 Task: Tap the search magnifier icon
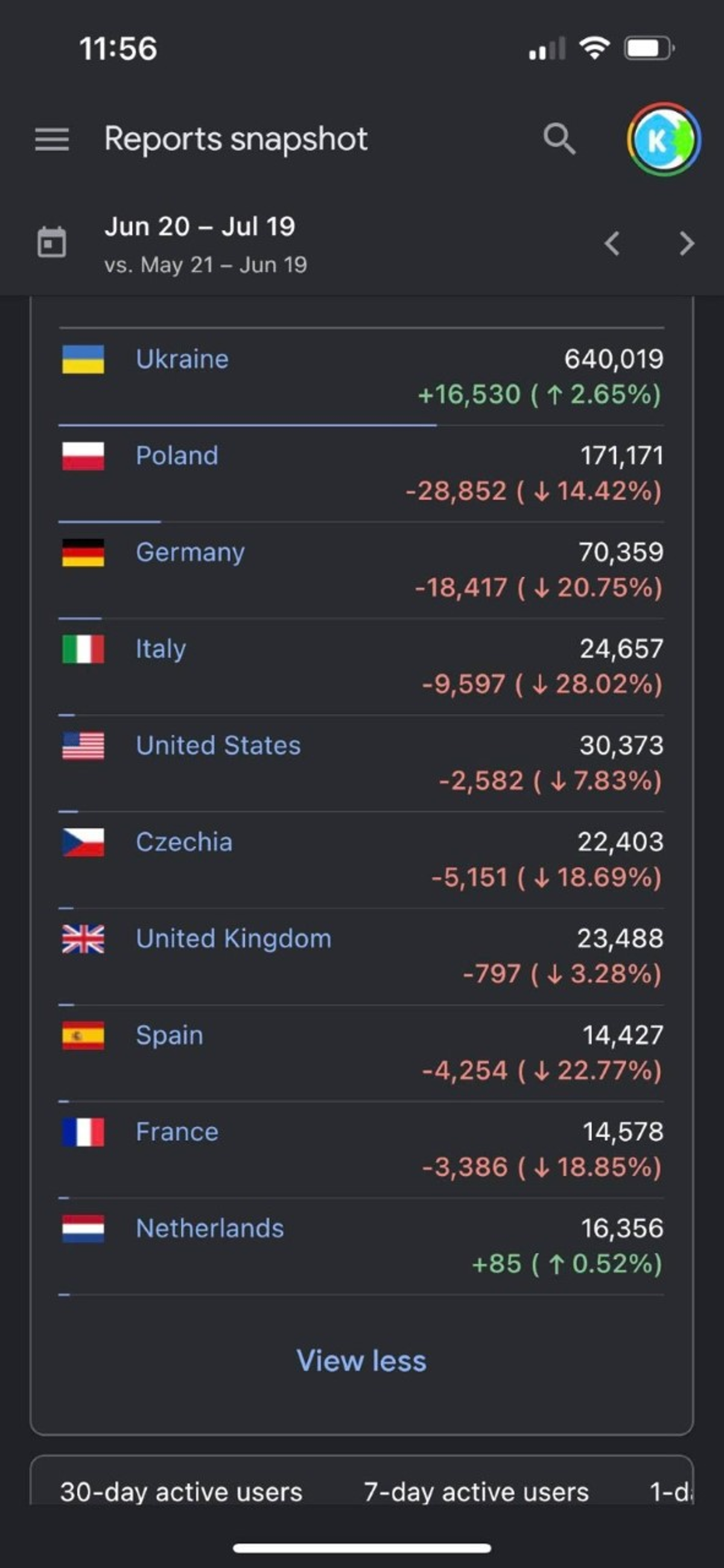(559, 139)
